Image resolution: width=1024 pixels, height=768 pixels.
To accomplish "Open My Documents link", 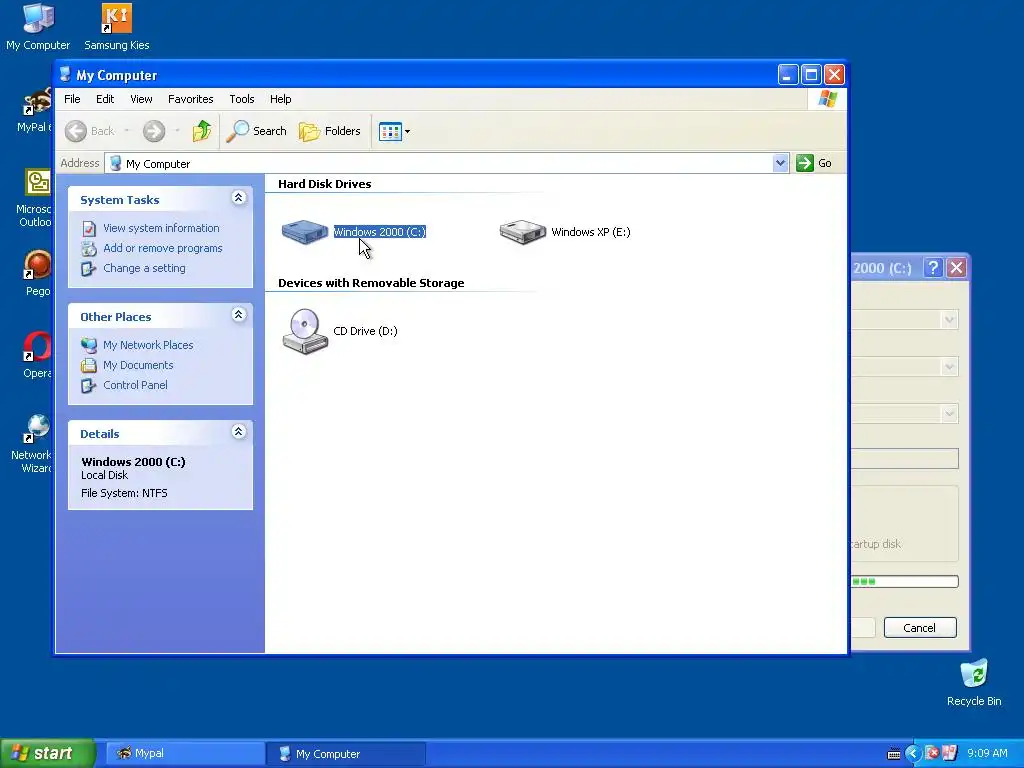I will (138, 365).
